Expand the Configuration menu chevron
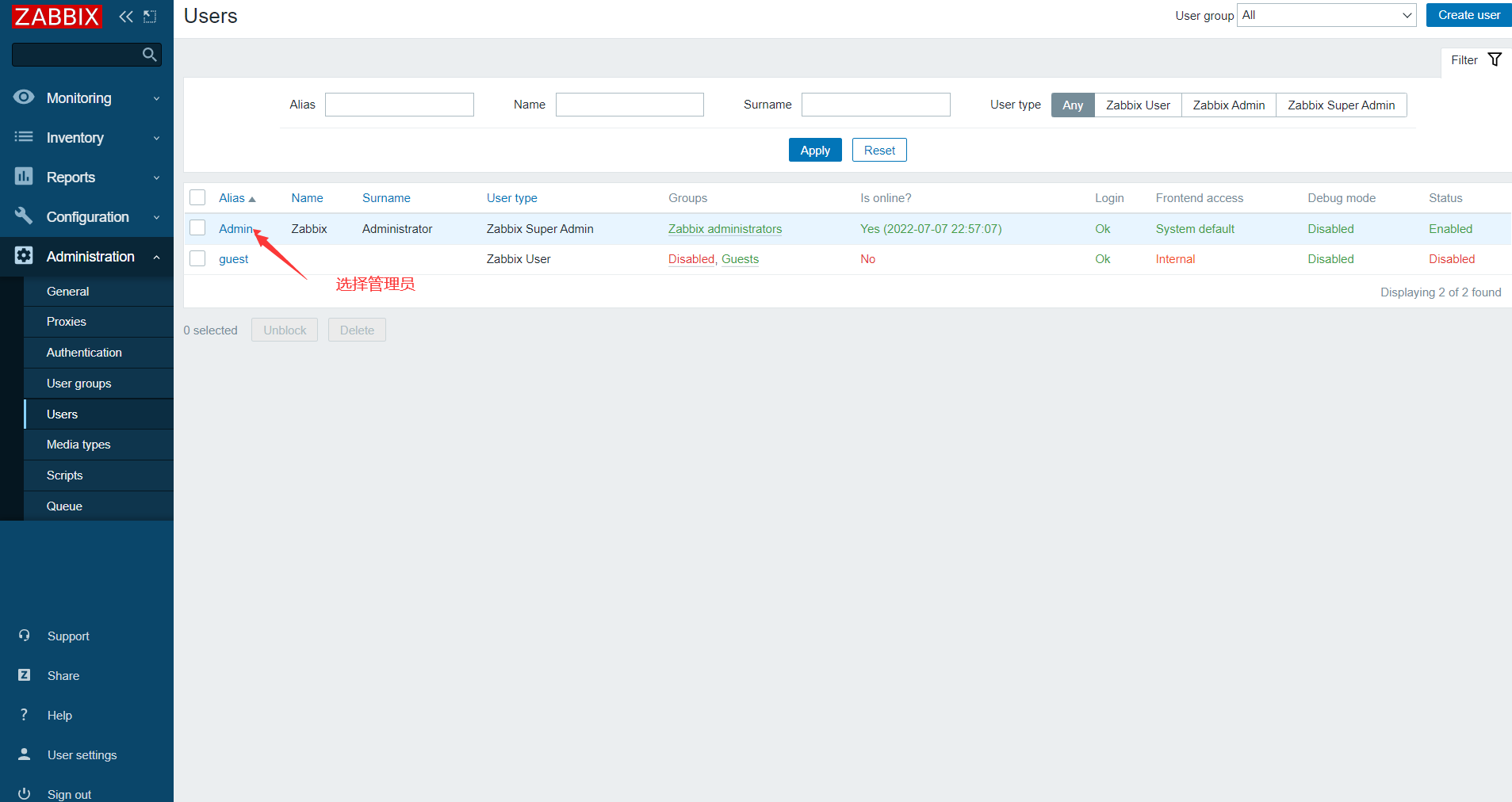1512x802 pixels. pos(156,217)
